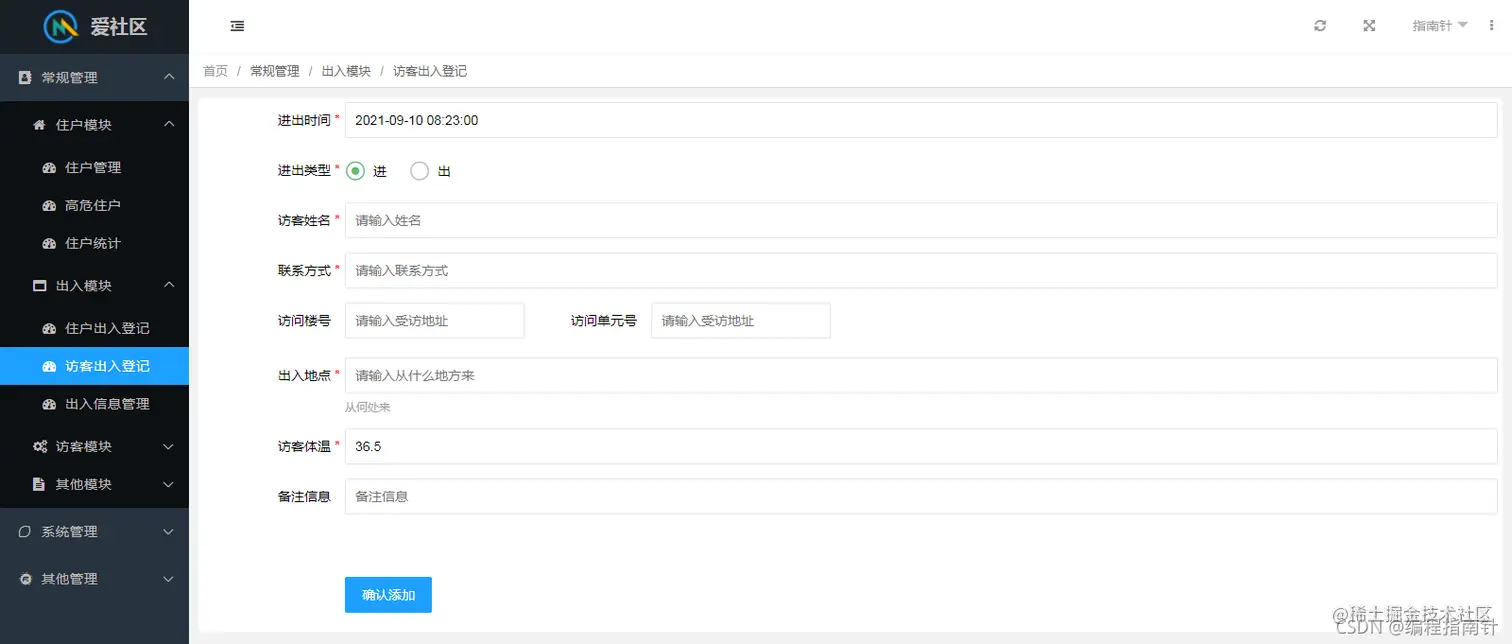The width and height of the screenshot is (1512, 644).
Task: Click the dashboard icon beside 住户统计
Action: [x=49, y=244]
